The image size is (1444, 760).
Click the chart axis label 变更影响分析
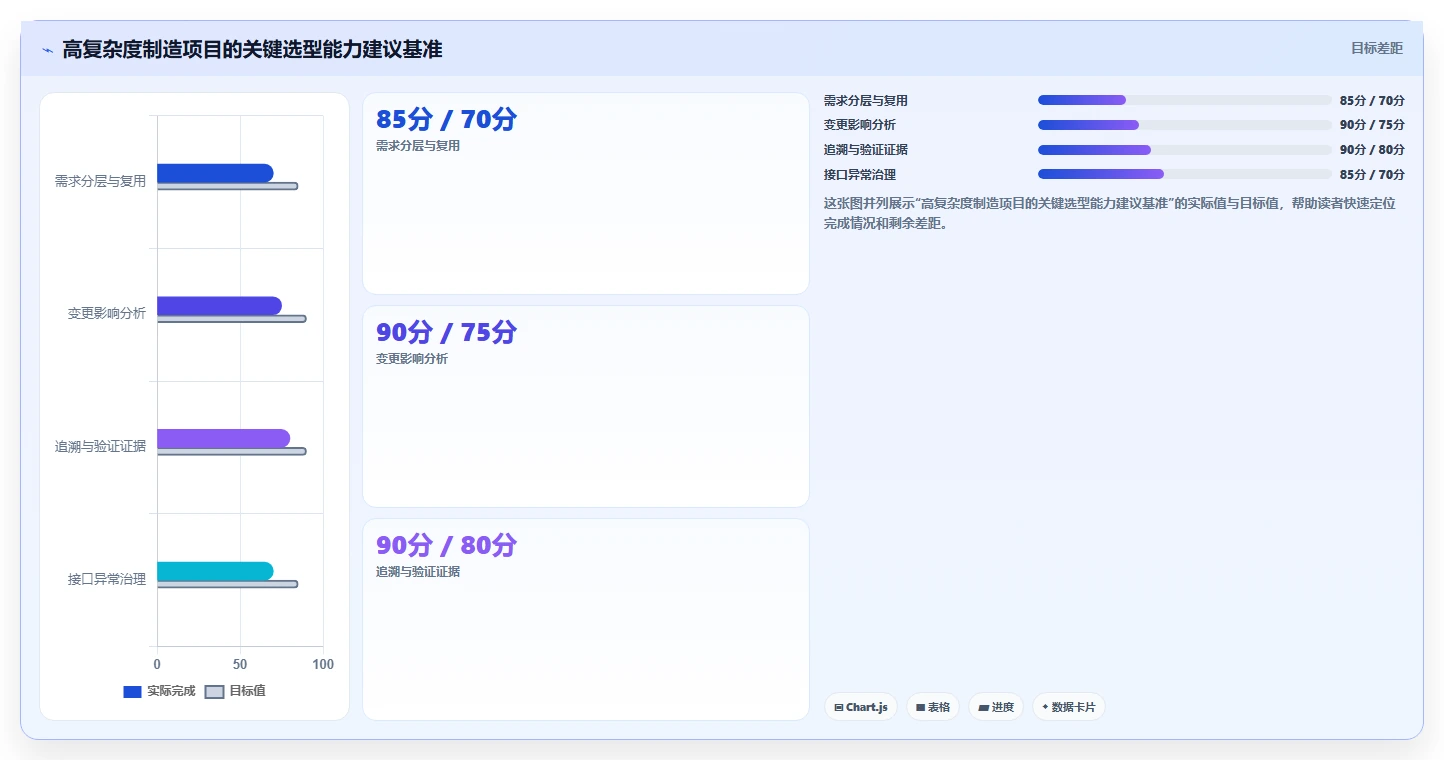(107, 313)
